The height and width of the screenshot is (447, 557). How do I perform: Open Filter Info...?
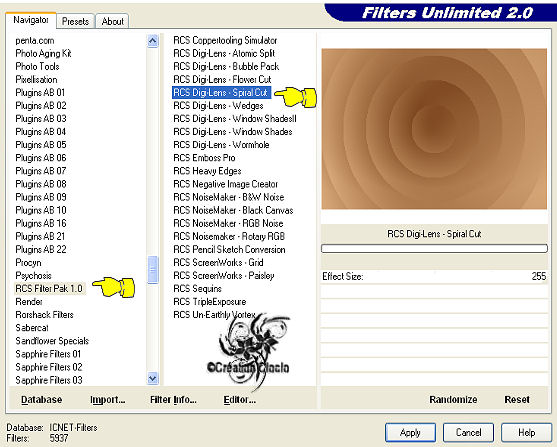click(x=173, y=400)
